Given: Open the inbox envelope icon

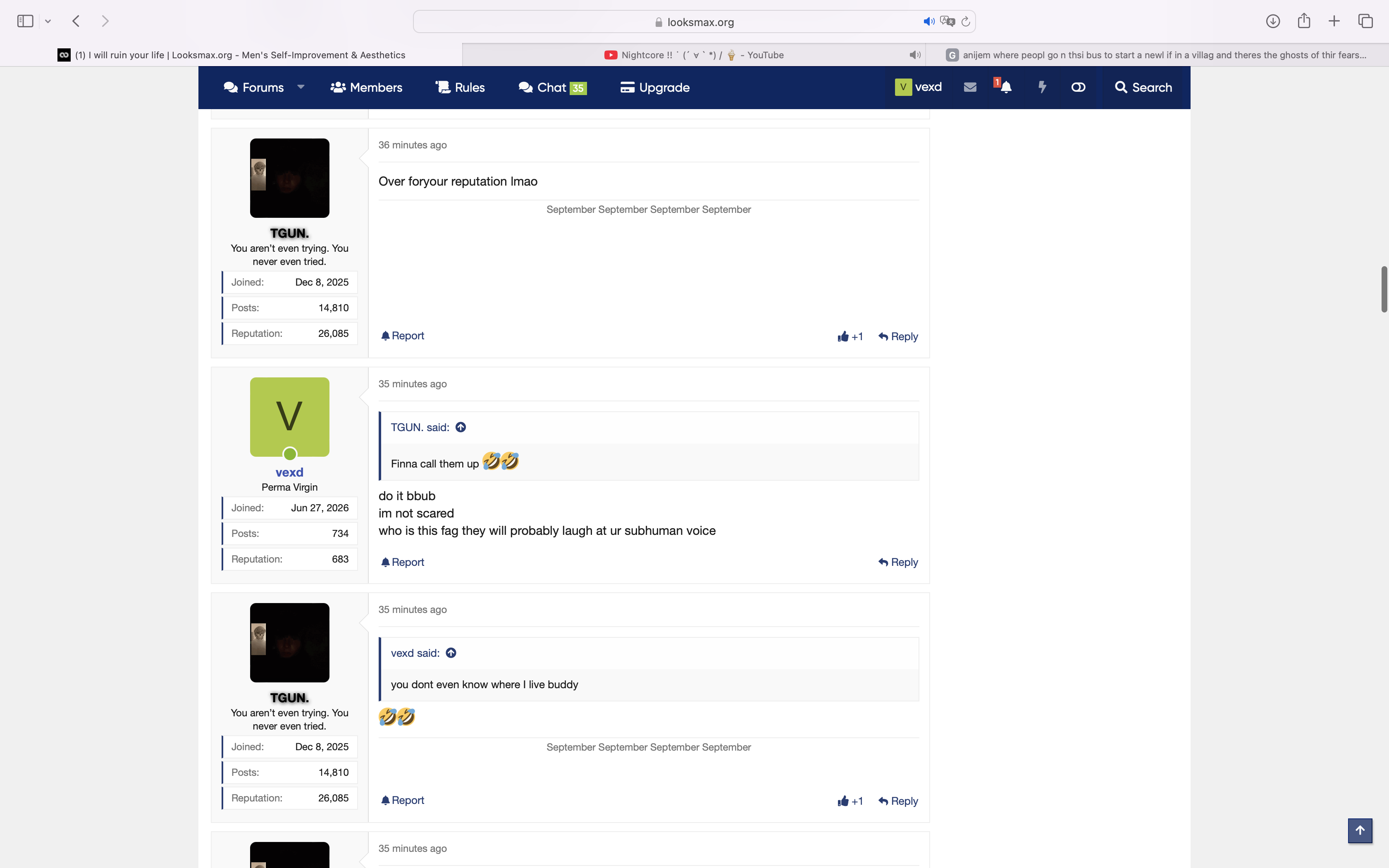Looking at the screenshot, I should (970, 87).
